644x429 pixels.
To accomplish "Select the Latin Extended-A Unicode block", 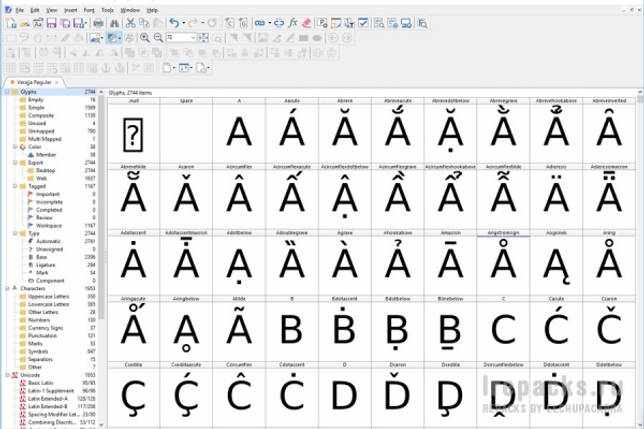I will coord(47,398).
